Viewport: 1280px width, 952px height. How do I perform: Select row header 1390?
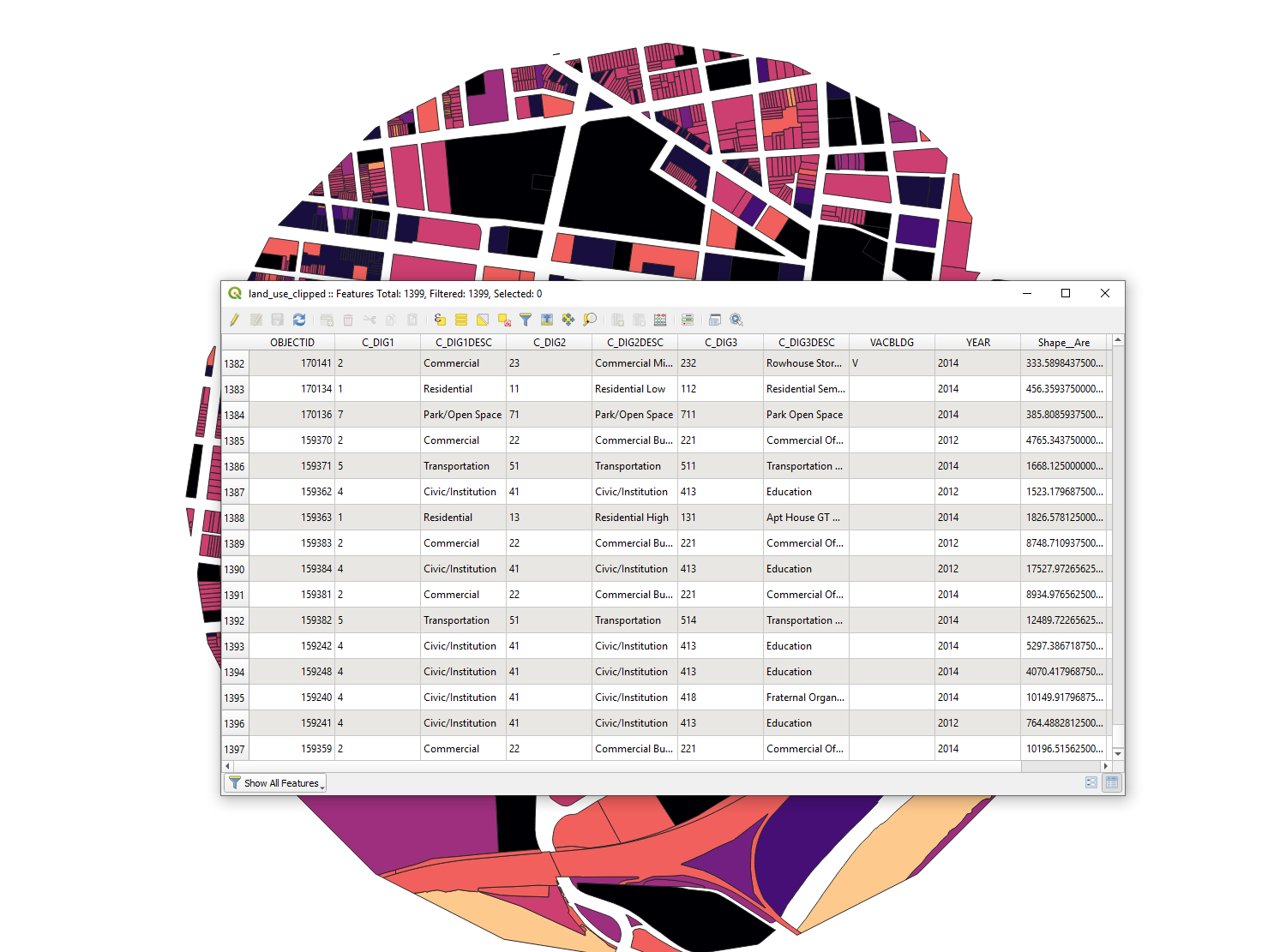pyautogui.click(x=234, y=569)
